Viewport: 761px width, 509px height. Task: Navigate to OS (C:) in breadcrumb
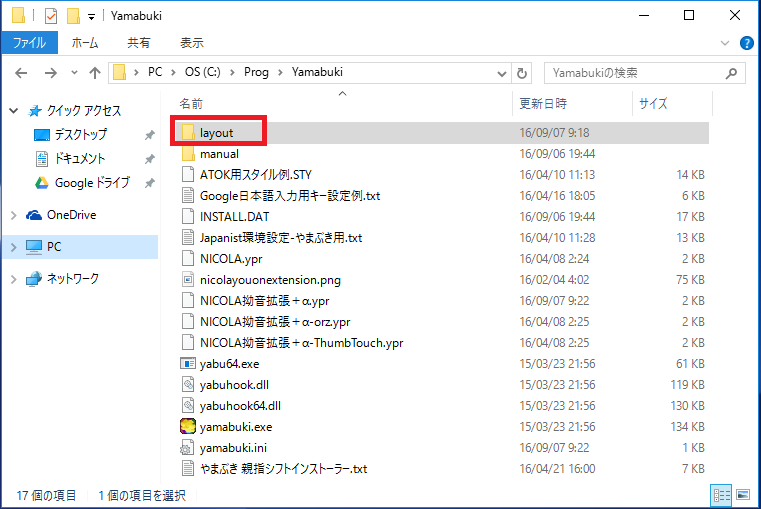point(202,72)
